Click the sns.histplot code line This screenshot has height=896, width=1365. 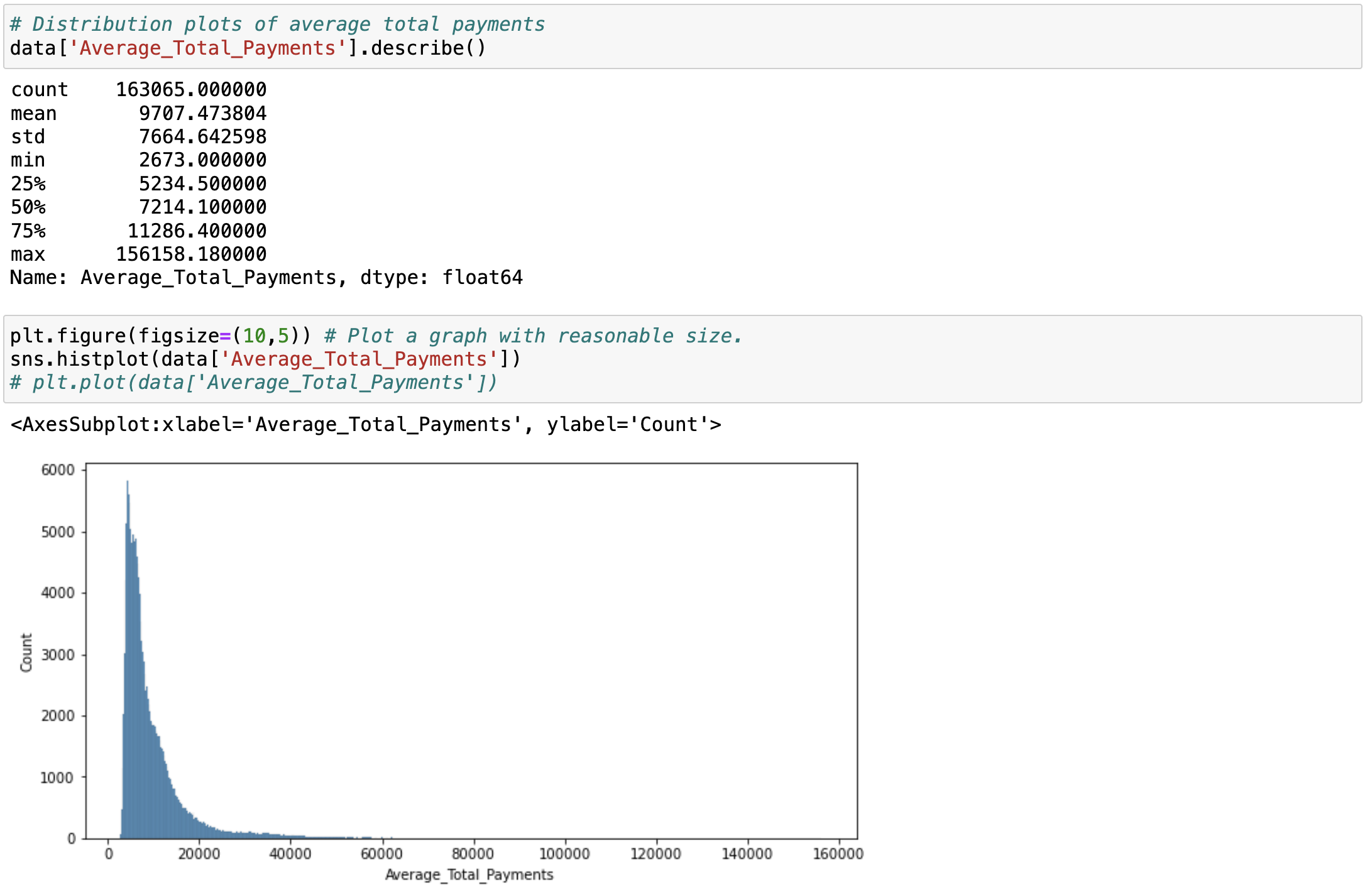pos(265,359)
